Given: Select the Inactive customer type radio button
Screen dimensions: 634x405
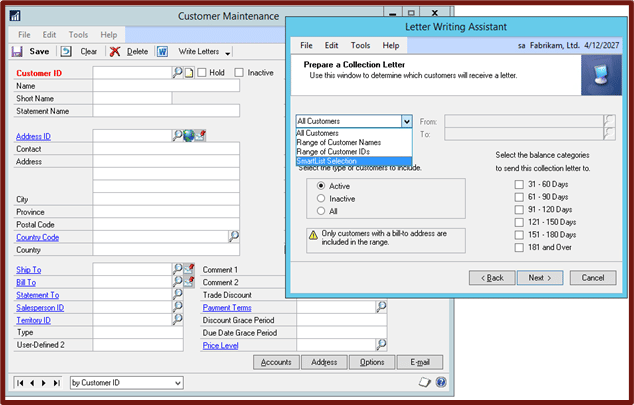Looking at the screenshot, I should tap(320, 198).
